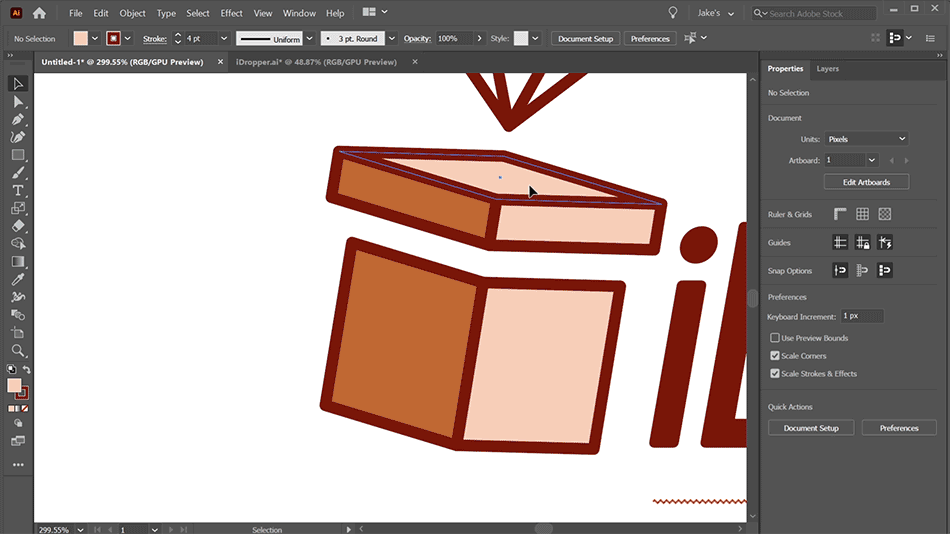Screen dimensions: 950x534
Task: Uncheck Scale Corners
Action: point(775,356)
